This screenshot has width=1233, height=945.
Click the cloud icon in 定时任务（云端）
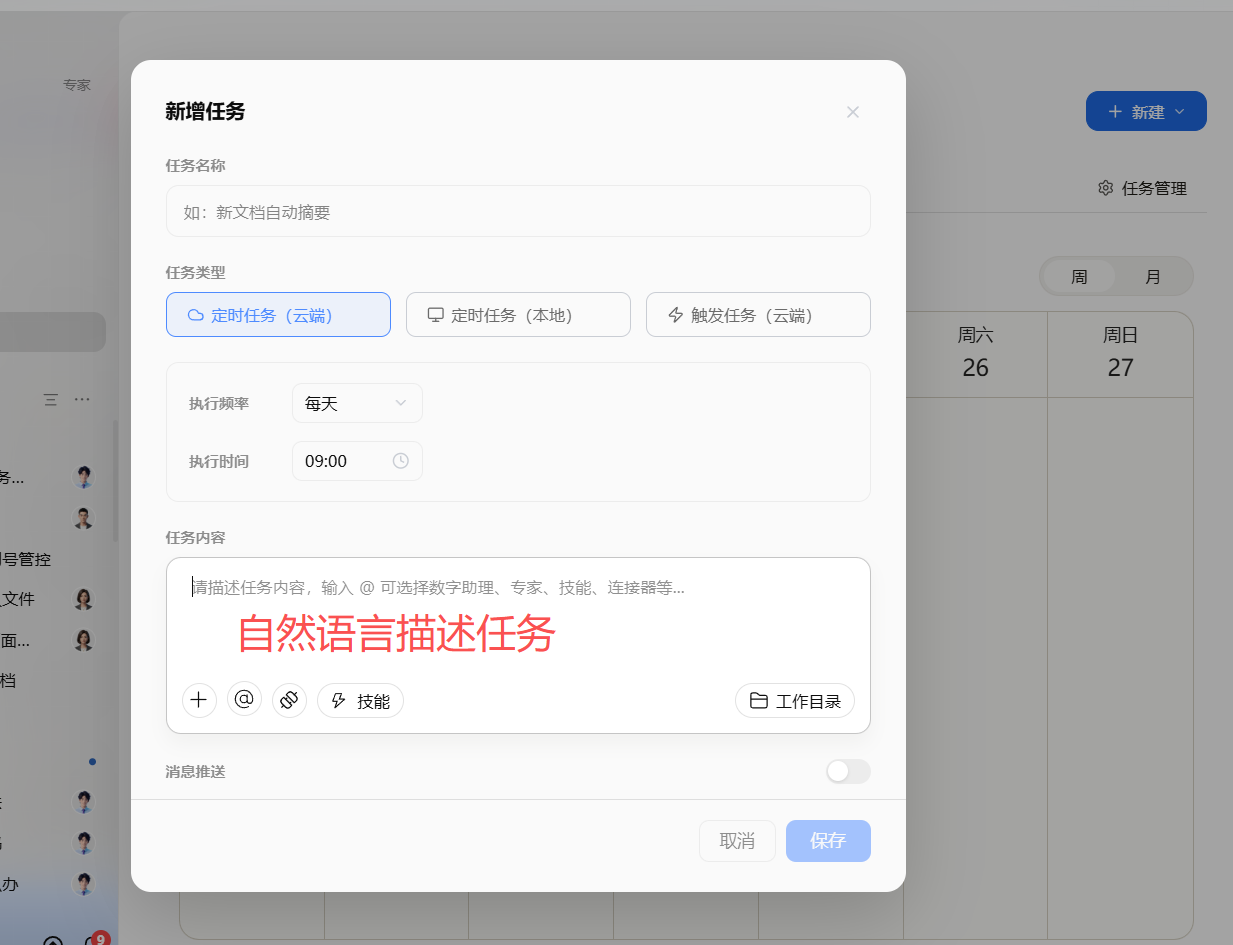[x=196, y=315]
